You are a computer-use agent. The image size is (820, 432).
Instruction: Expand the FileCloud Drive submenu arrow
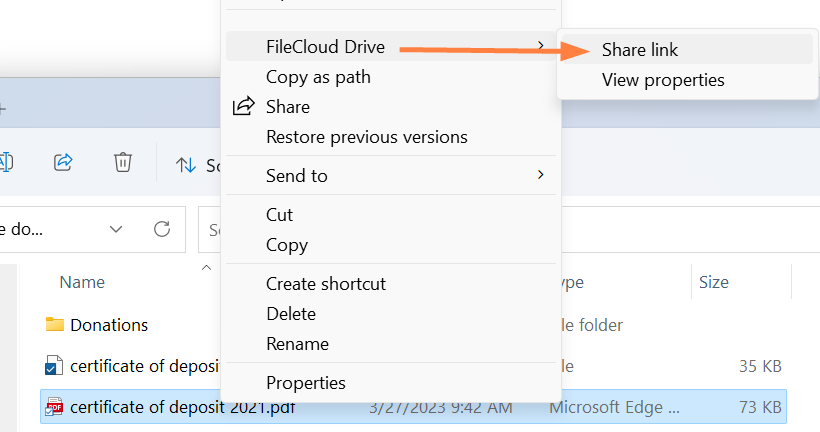coord(541,46)
